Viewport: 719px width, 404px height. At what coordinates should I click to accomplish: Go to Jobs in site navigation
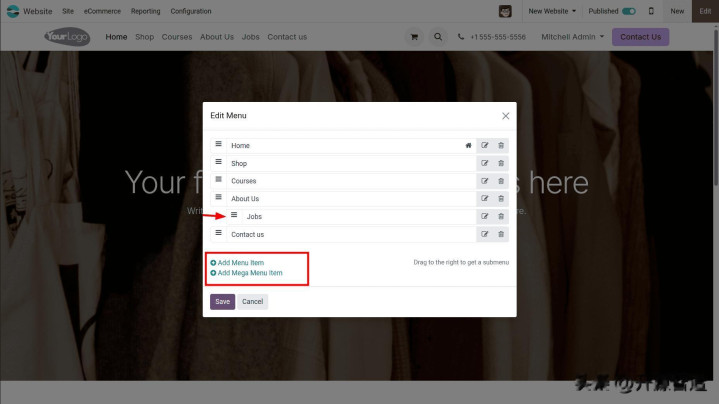(x=250, y=37)
